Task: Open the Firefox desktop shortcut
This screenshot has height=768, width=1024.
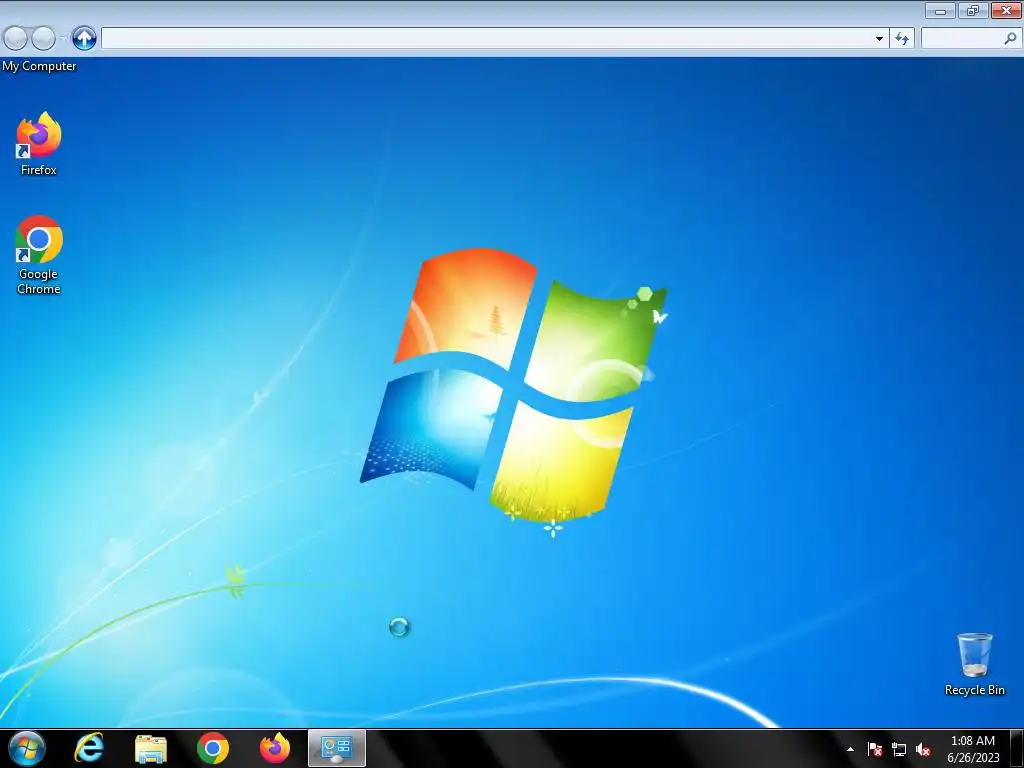Action: (x=39, y=144)
